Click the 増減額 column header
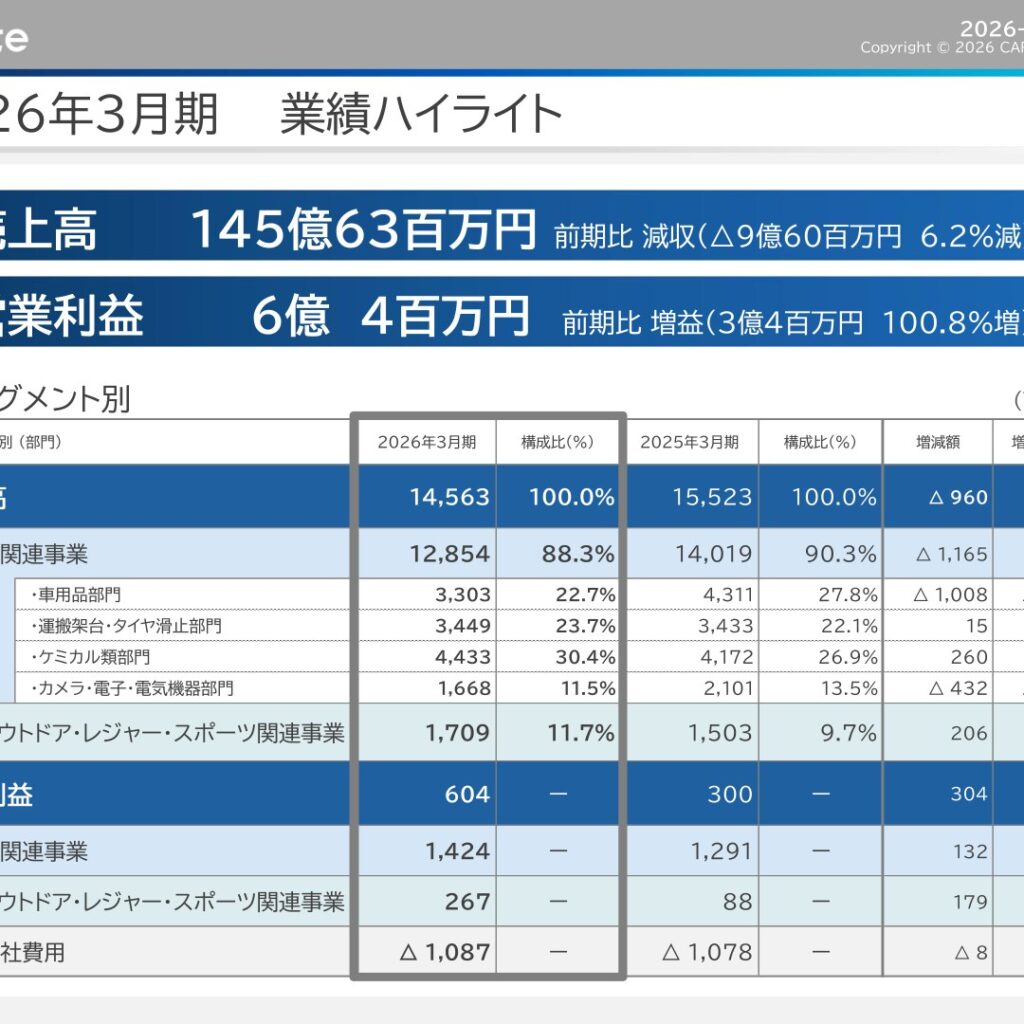 coord(938,442)
